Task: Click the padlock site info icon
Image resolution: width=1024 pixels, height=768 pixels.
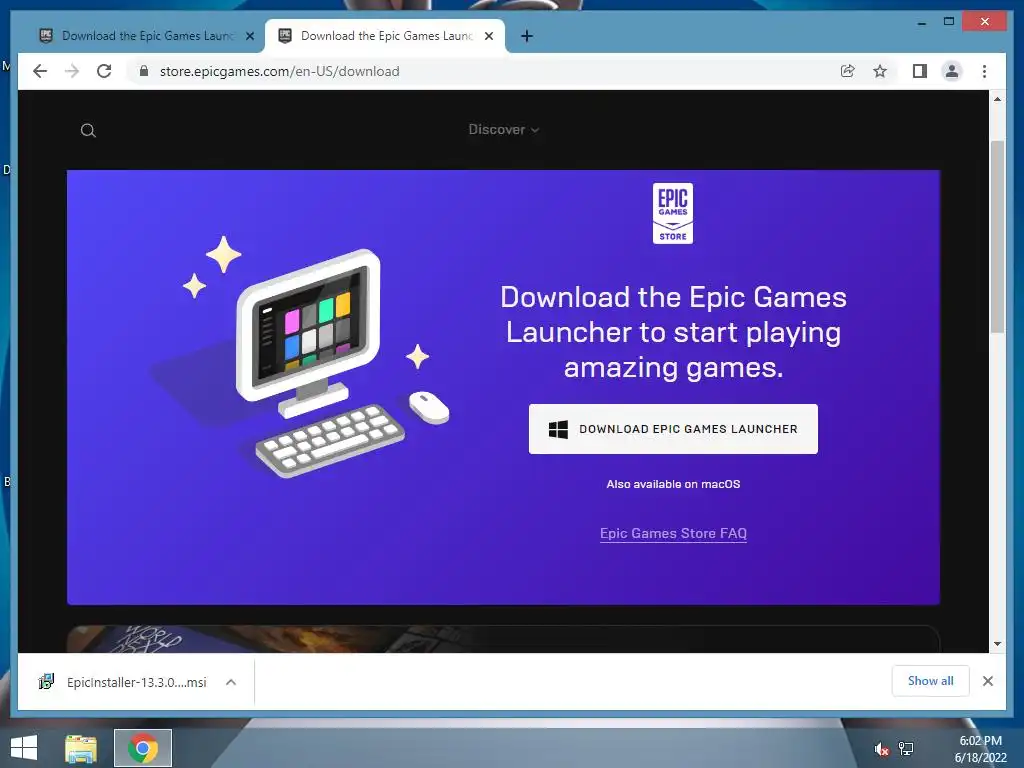Action: pos(144,71)
